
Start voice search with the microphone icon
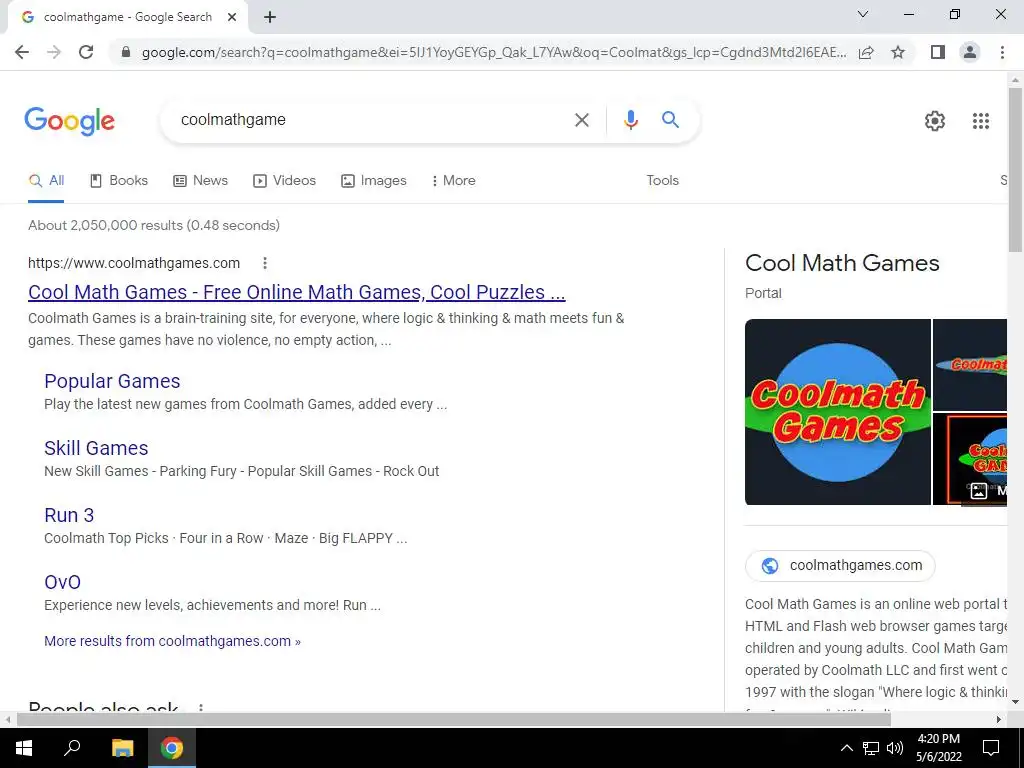(x=630, y=120)
